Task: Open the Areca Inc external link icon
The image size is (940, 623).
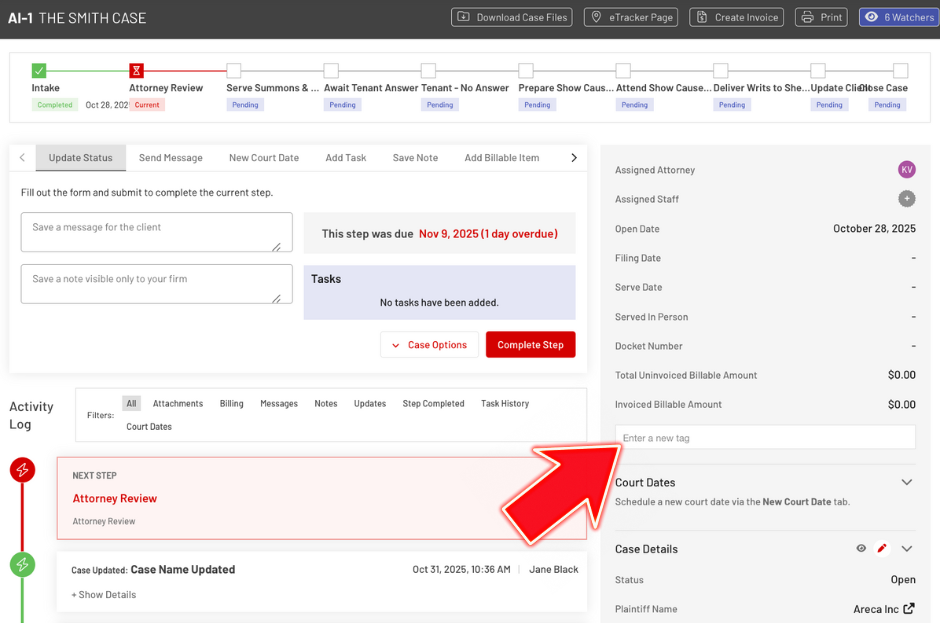Action: tap(908, 609)
